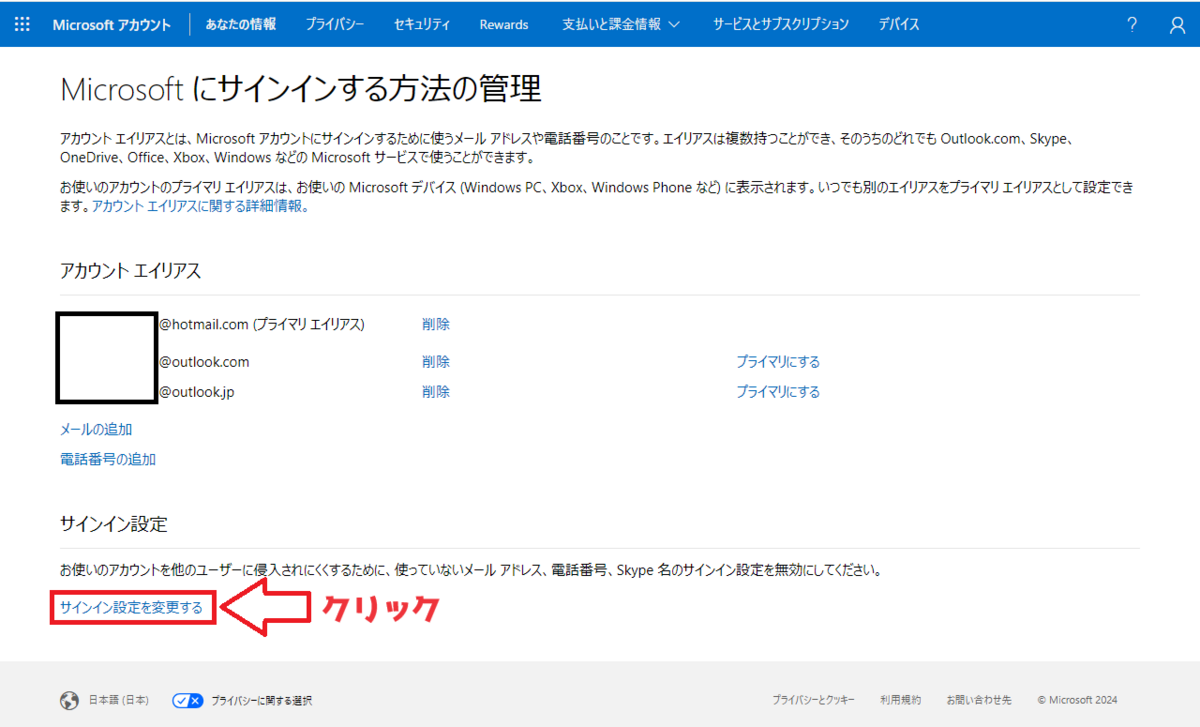Make @outlook.jp the primary alias
The height and width of the screenshot is (727, 1200).
coord(778,391)
